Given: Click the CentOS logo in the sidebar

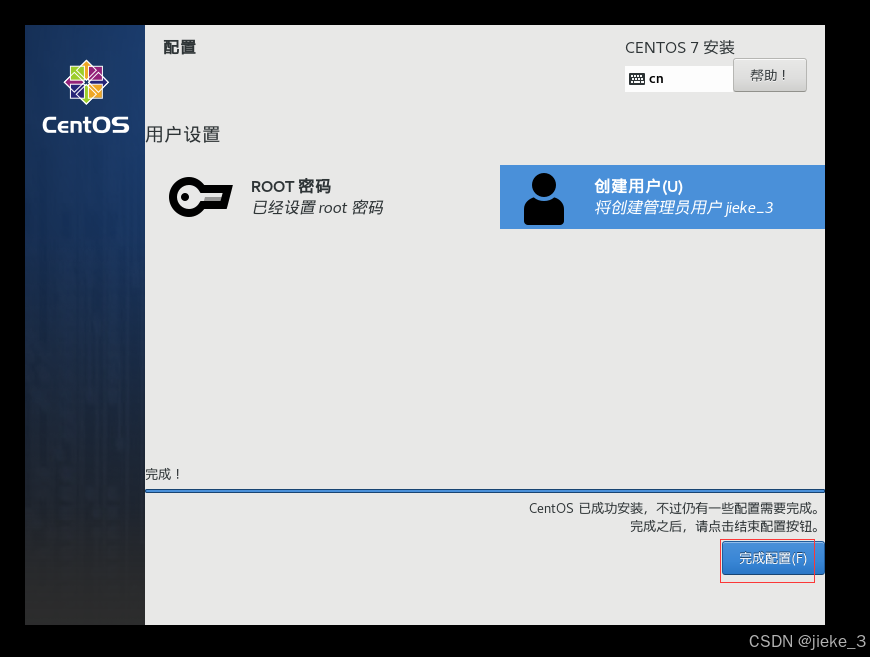Looking at the screenshot, I should [x=86, y=82].
